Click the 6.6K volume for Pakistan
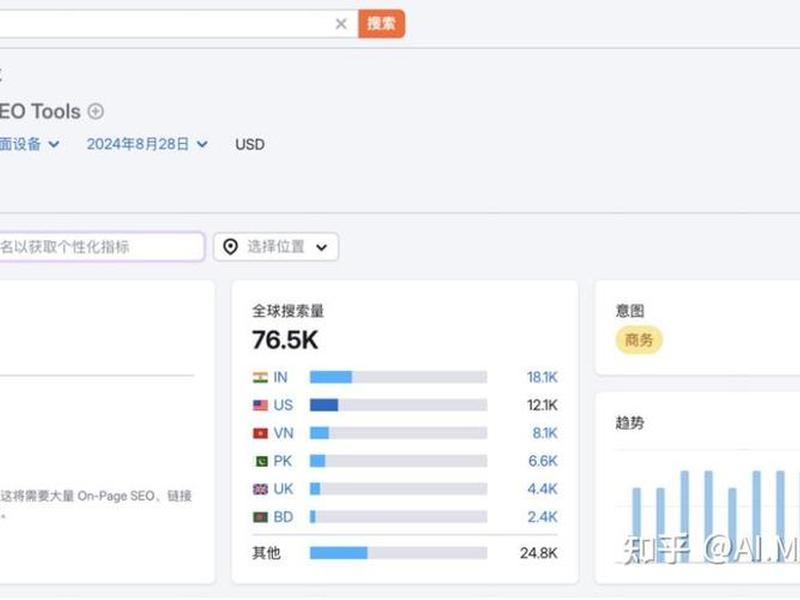800x600 pixels. coord(543,461)
